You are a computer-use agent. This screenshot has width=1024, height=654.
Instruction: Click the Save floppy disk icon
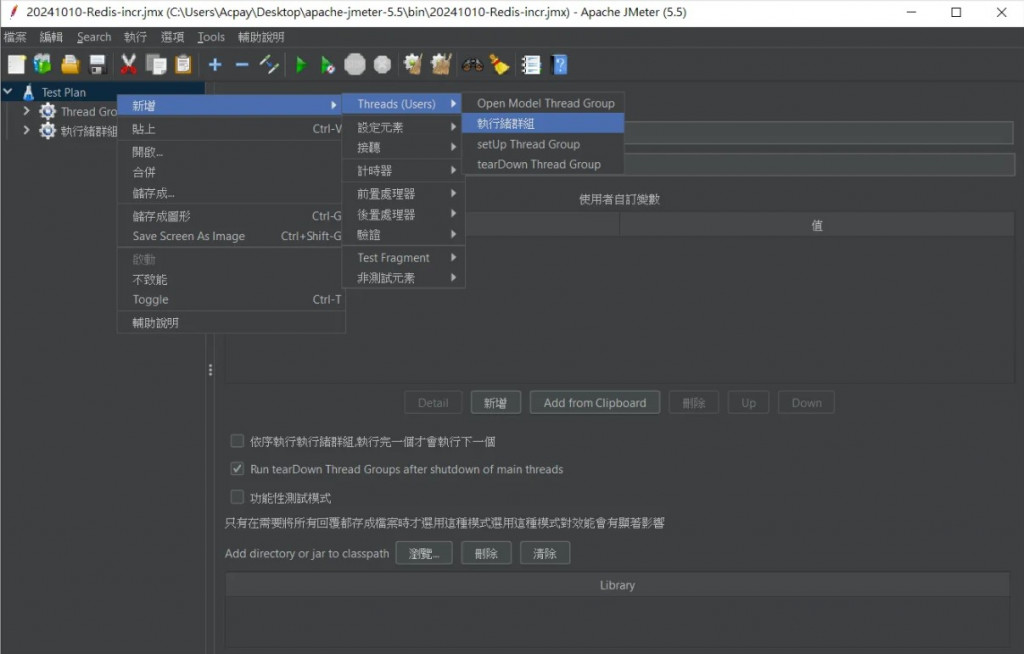click(97, 65)
